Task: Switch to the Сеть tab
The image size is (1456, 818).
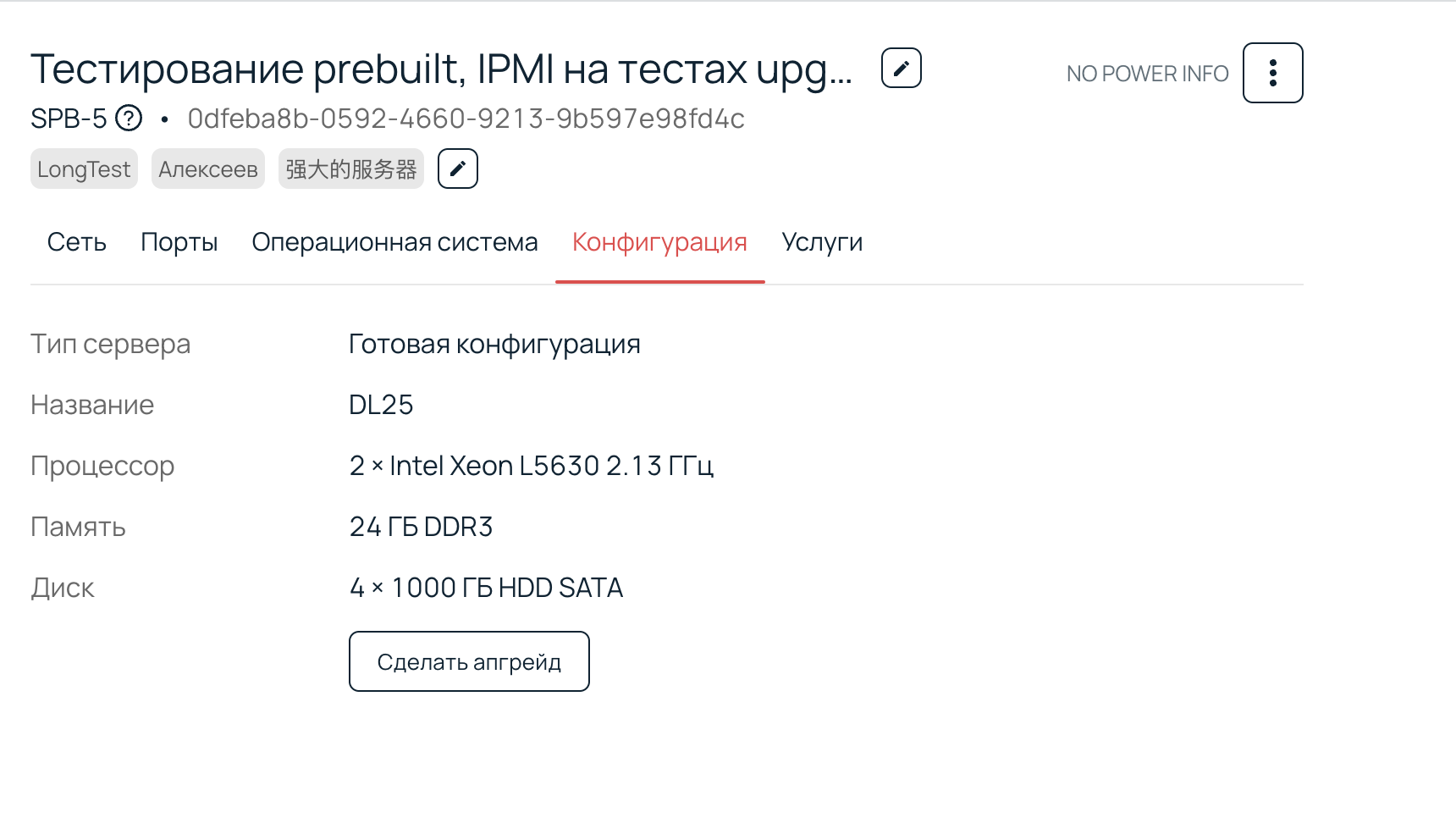Action: pyautogui.click(x=75, y=242)
